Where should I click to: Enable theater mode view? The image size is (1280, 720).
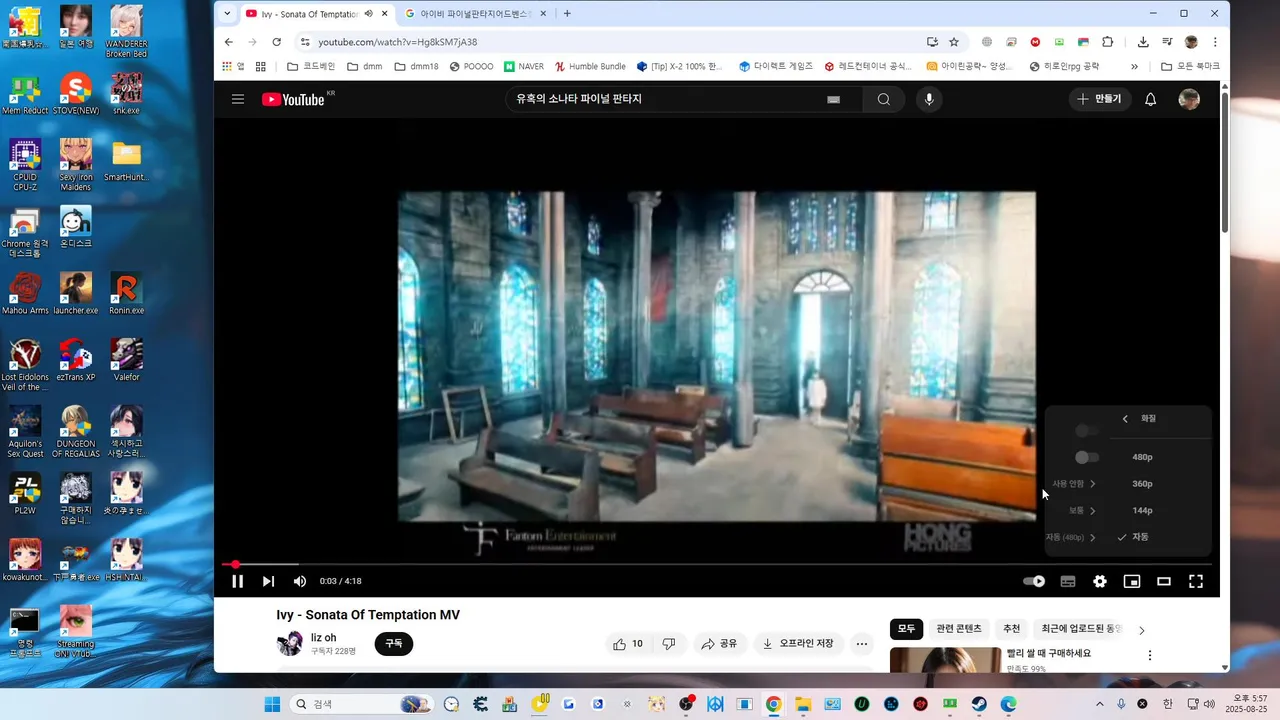[x=1164, y=581]
